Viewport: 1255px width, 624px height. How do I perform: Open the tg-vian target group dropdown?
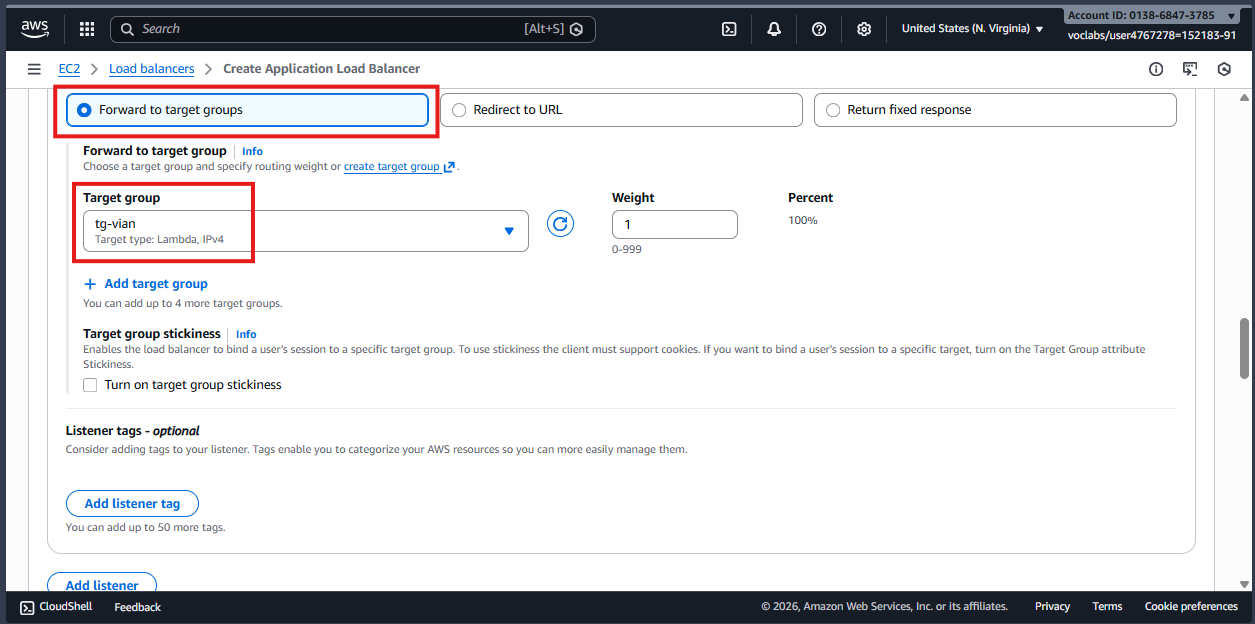(305, 231)
